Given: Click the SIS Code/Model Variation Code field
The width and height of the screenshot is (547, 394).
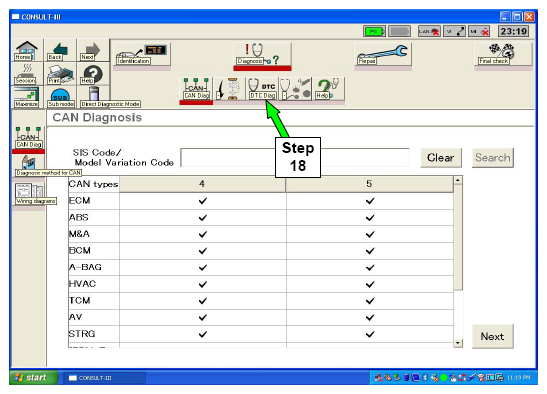Looking at the screenshot, I should [x=295, y=158].
